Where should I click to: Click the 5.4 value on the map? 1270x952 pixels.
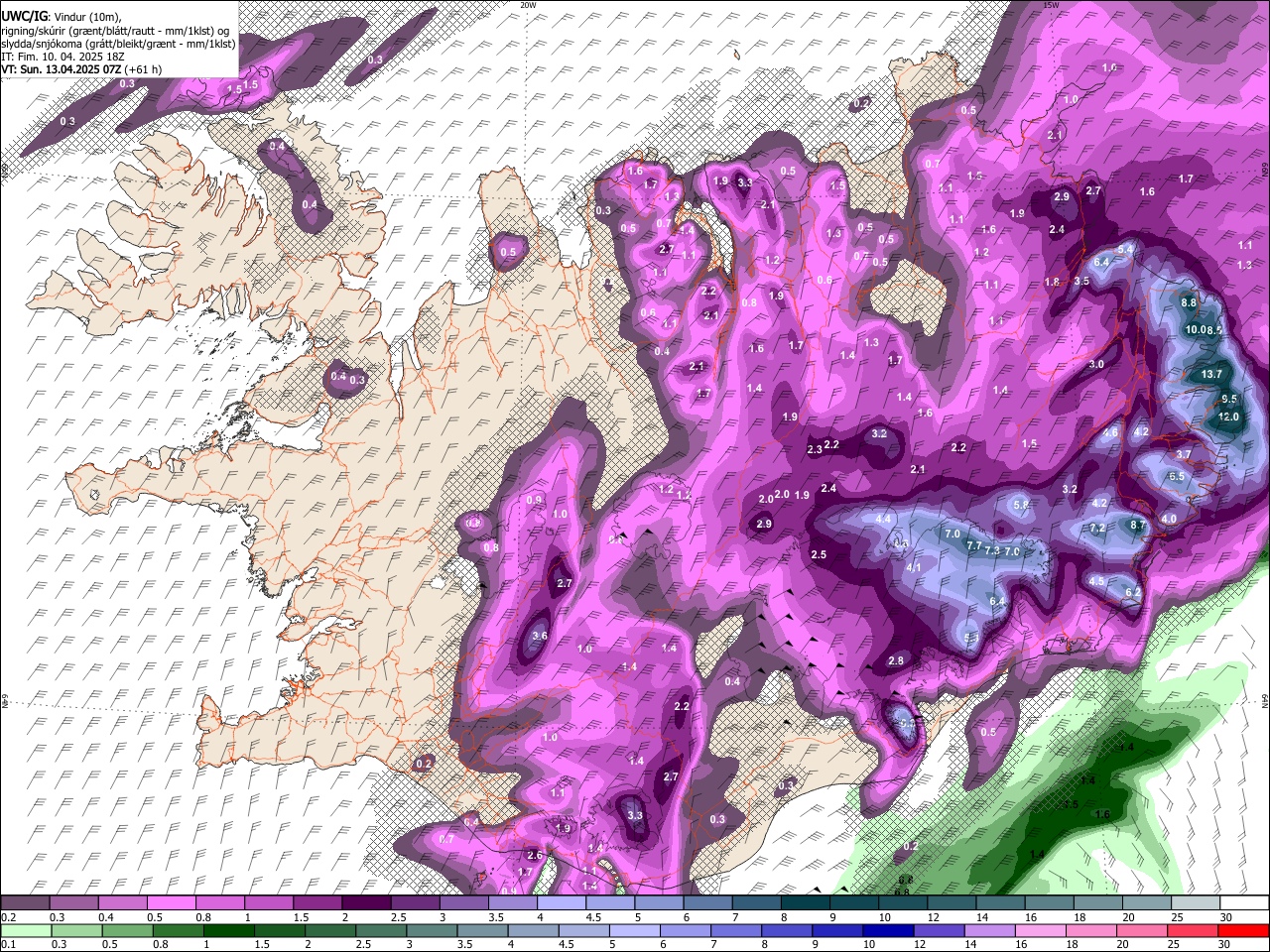click(x=1125, y=249)
